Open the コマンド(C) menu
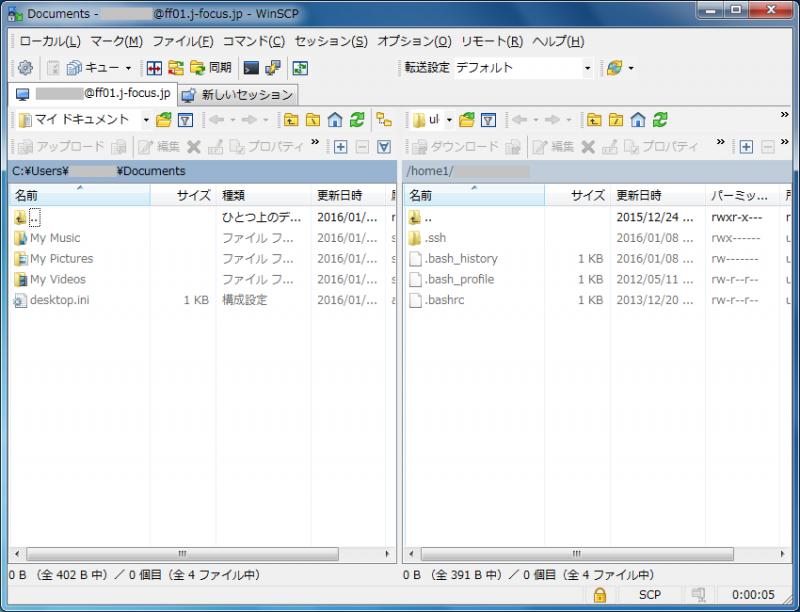This screenshot has width=800, height=612. (253, 41)
